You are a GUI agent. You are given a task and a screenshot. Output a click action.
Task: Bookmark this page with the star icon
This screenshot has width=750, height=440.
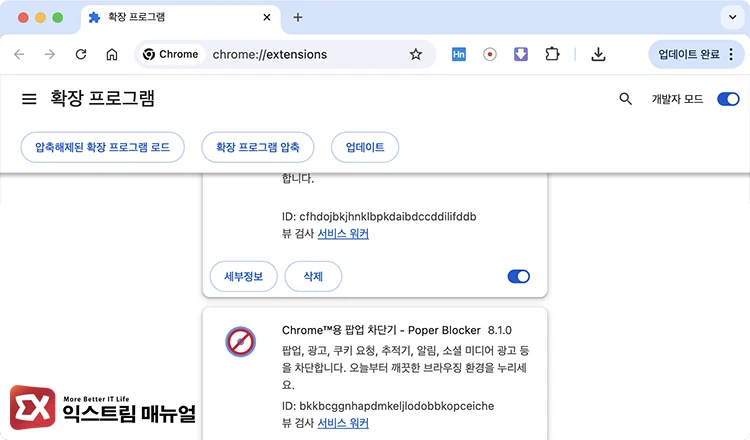416,54
